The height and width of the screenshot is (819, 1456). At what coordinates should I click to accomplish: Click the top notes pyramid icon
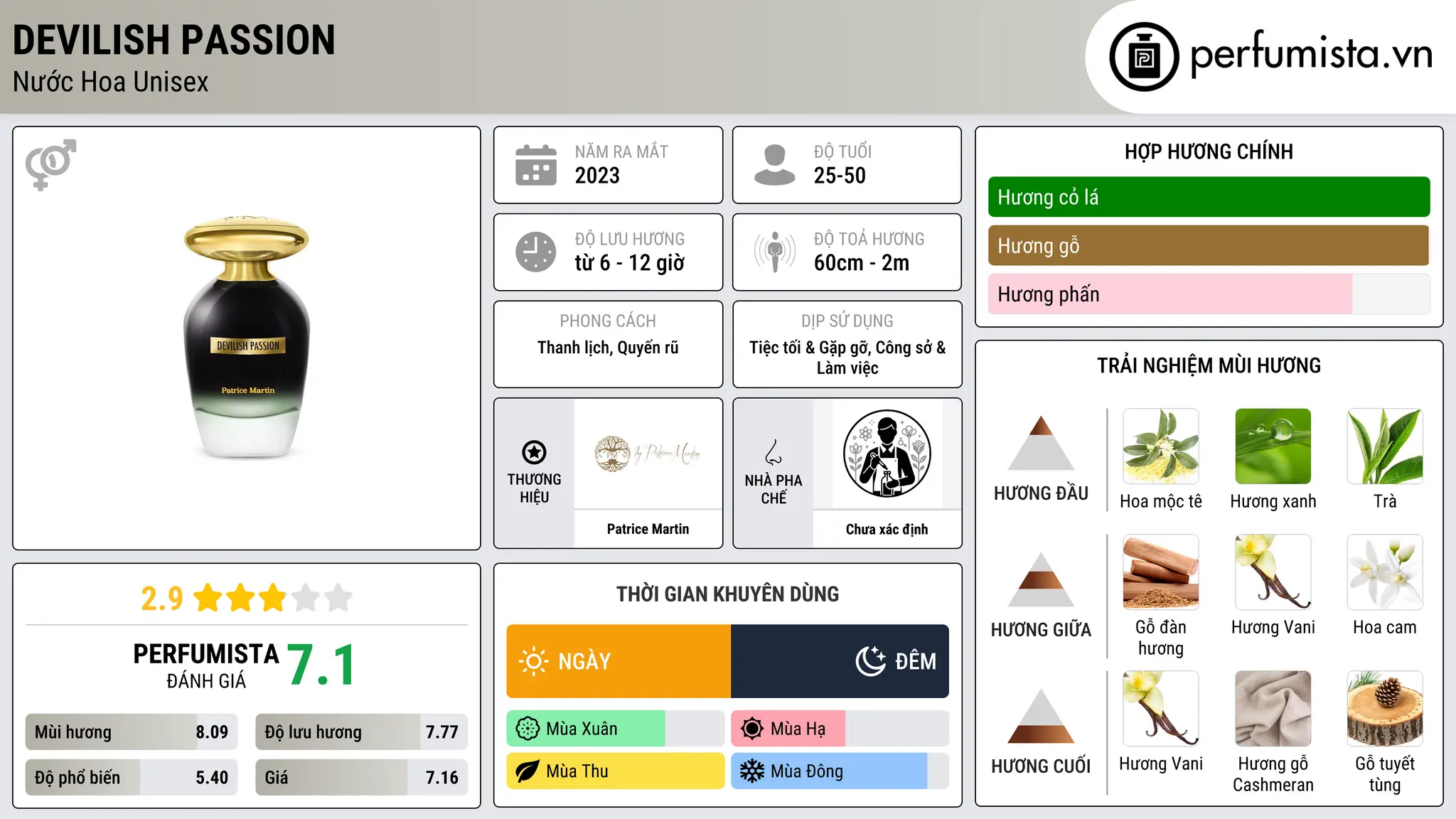(1041, 443)
